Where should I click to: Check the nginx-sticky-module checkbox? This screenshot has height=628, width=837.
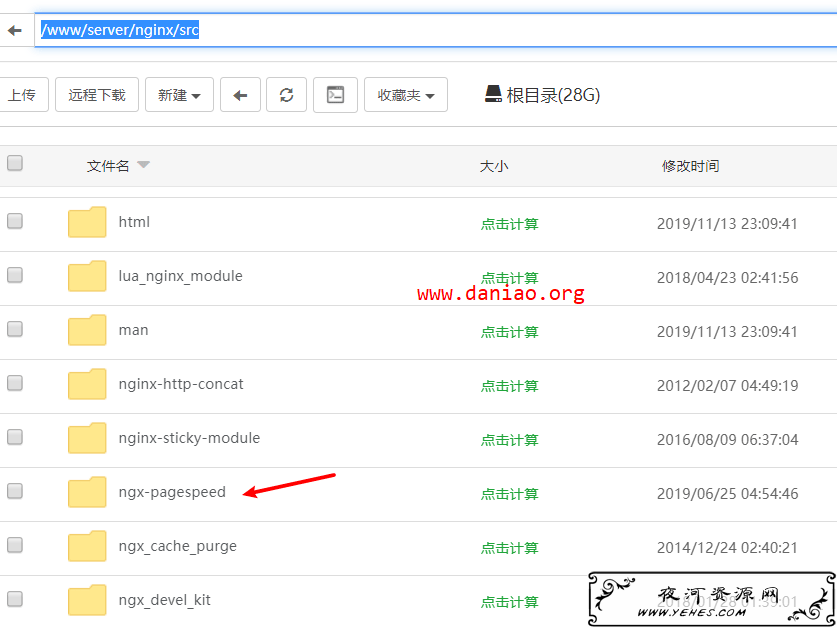tap(15, 437)
